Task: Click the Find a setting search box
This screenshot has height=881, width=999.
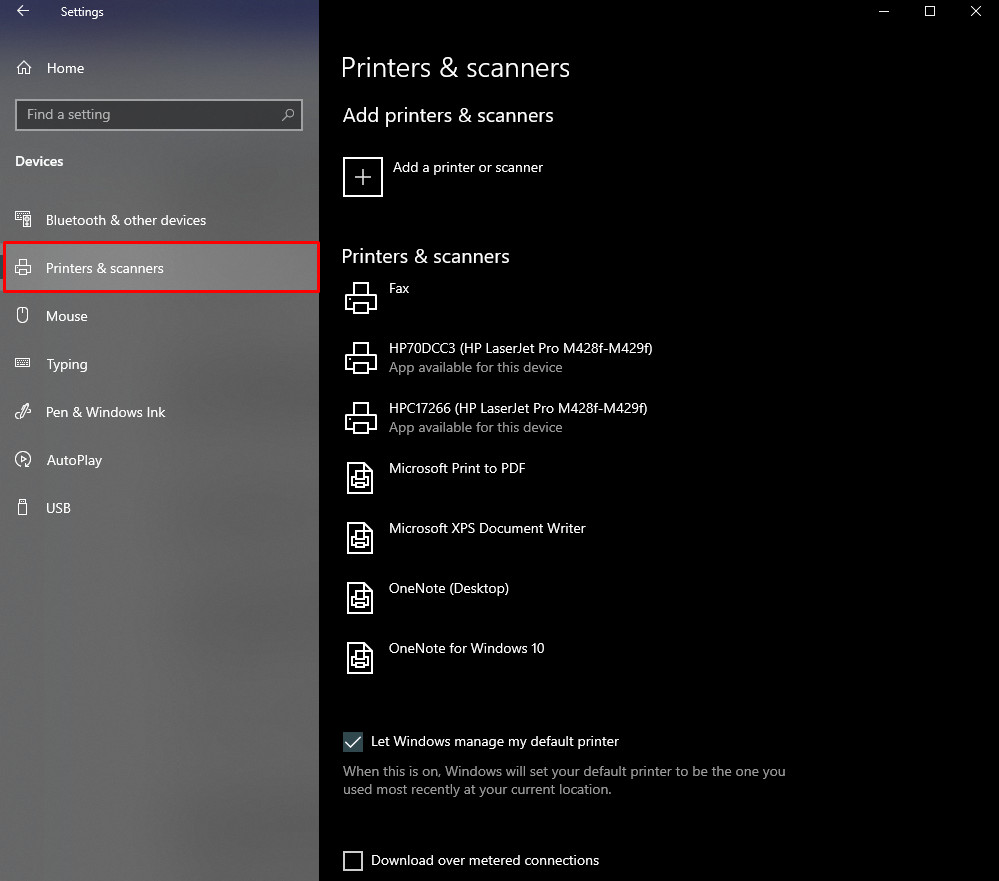Action: pyautogui.click(x=159, y=115)
